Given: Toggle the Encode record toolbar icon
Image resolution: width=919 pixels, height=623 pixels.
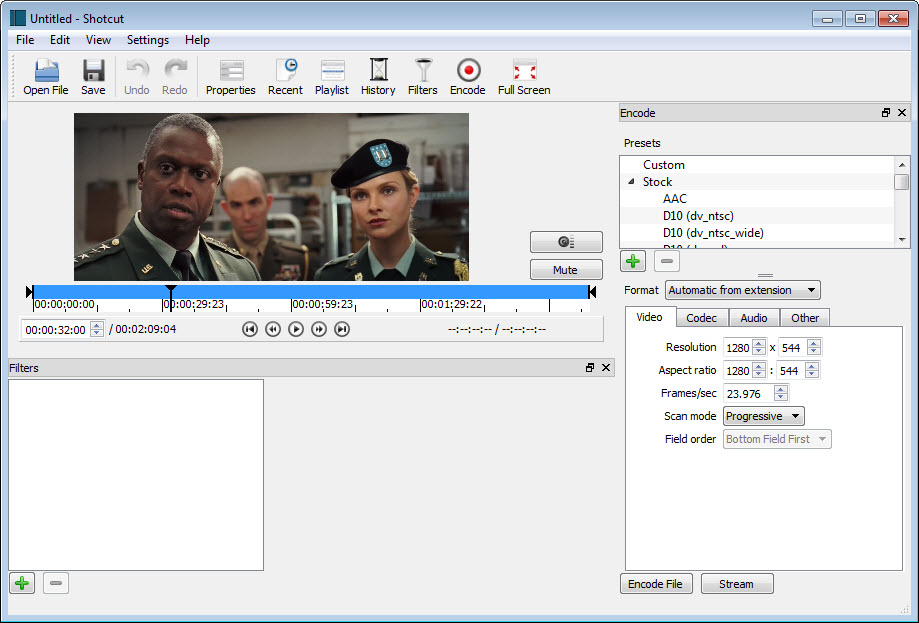Looking at the screenshot, I should point(468,77).
